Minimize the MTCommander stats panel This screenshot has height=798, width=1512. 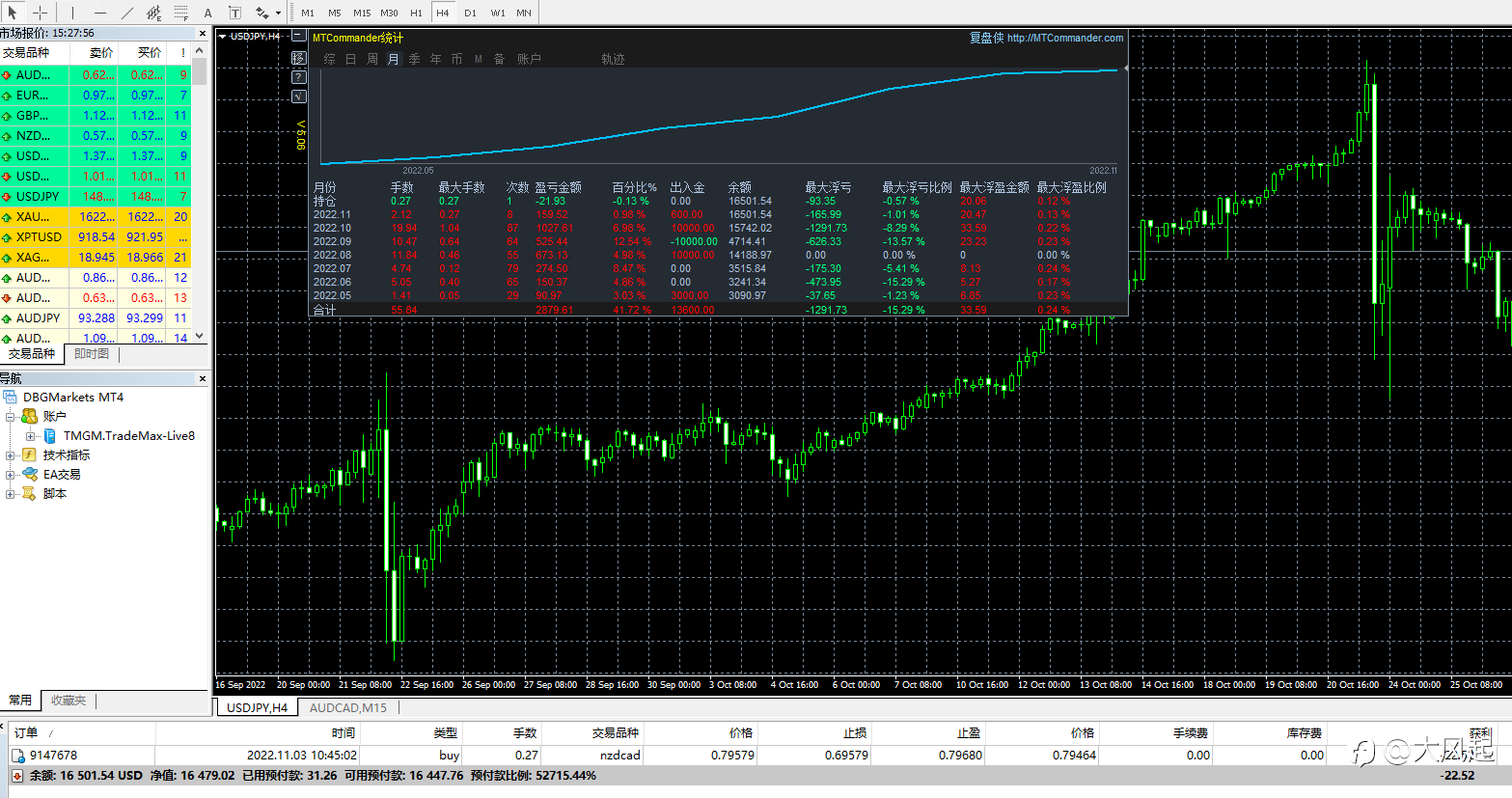[299, 37]
